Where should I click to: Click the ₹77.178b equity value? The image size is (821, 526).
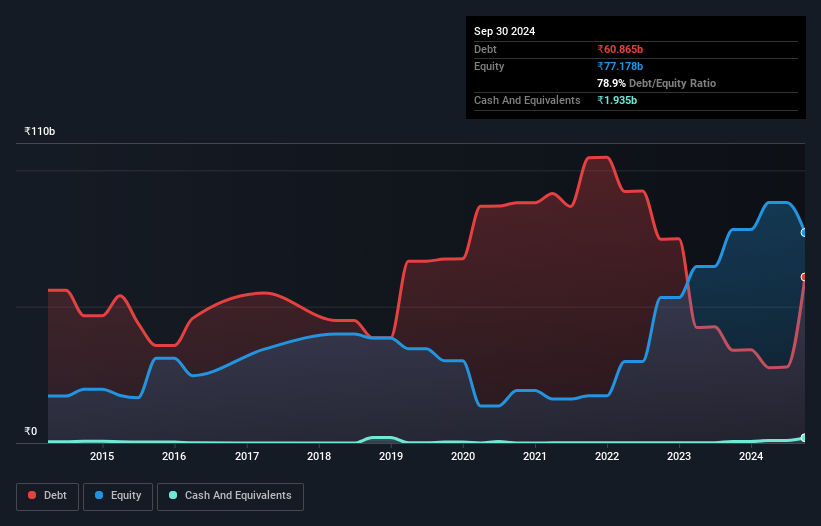click(x=620, y=66)
